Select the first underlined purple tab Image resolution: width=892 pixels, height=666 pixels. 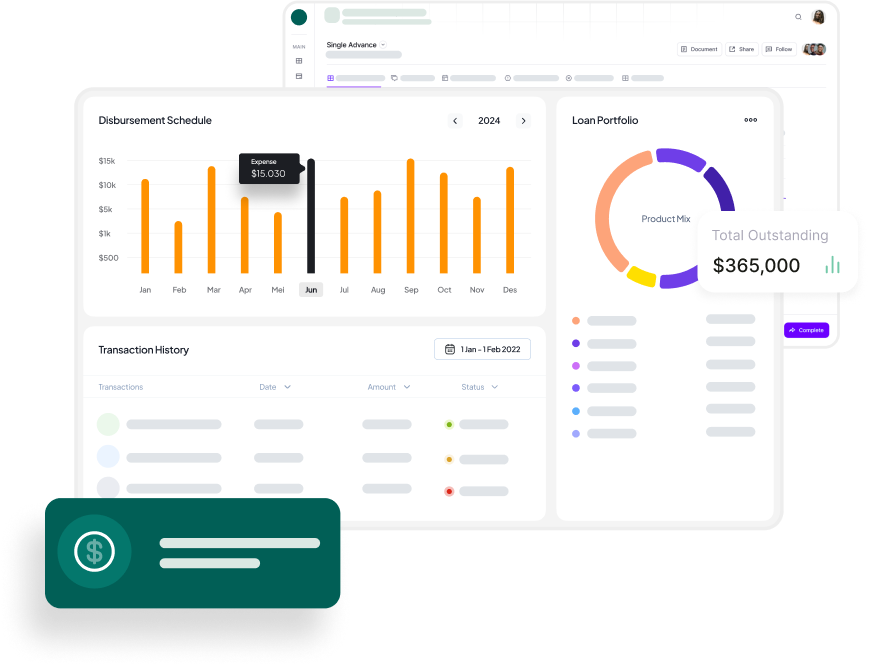point(354,78)
